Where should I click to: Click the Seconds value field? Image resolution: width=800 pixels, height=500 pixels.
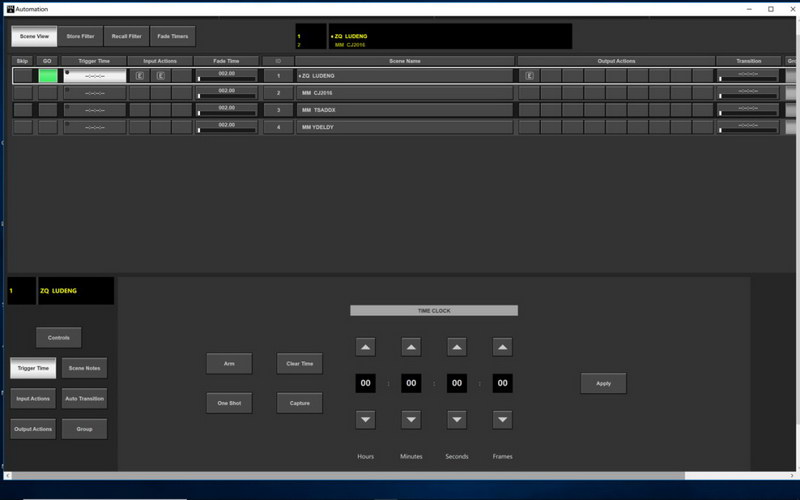457,383
